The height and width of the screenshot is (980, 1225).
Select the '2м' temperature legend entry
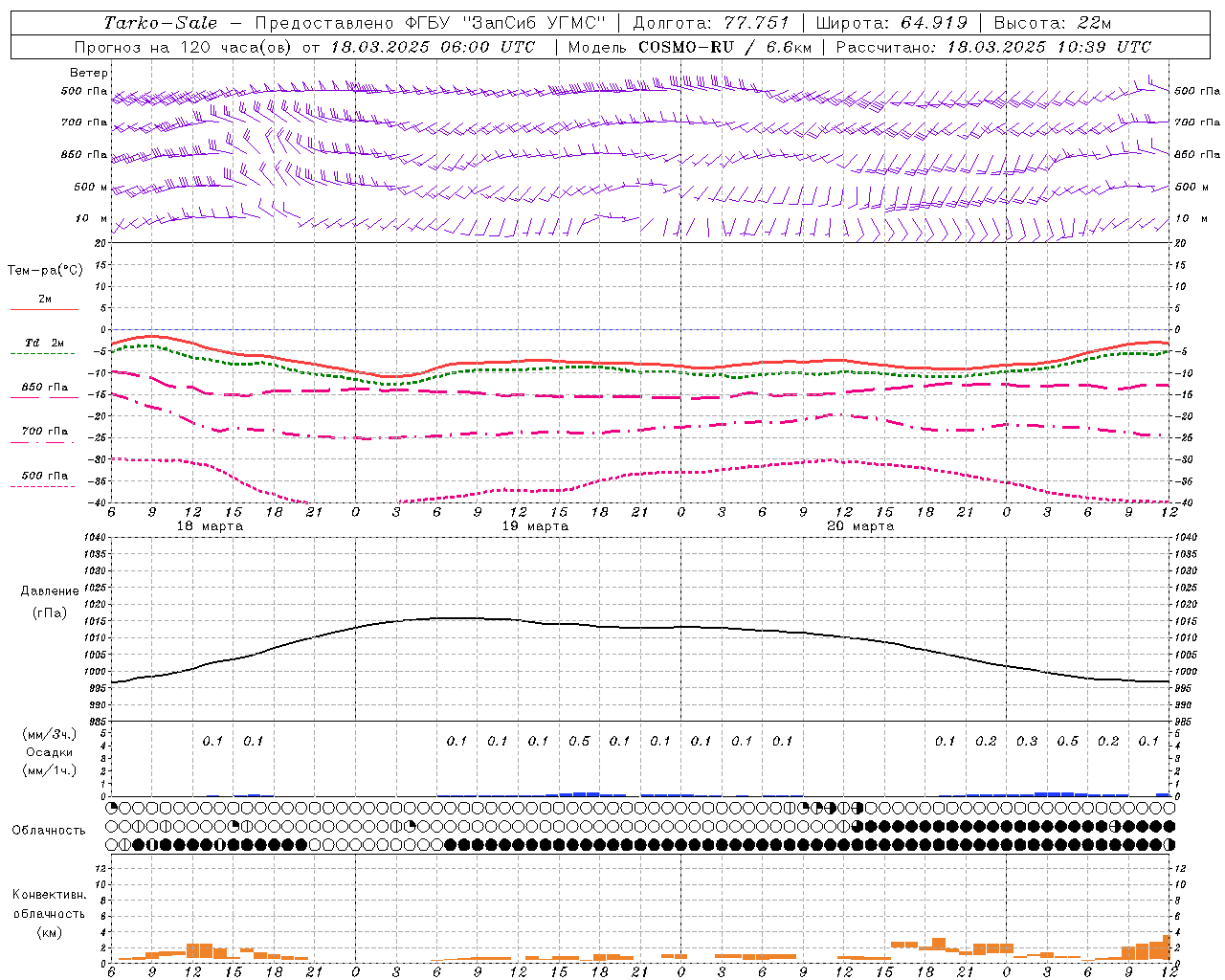coord(45,299)
